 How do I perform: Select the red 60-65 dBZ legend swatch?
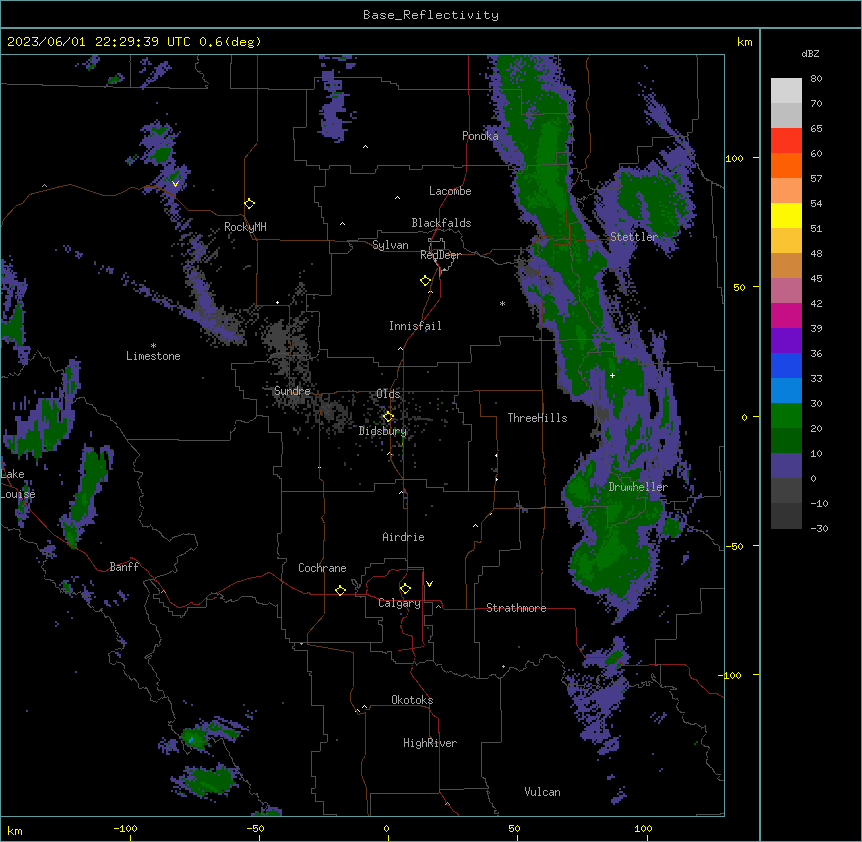tap(786, 141)
